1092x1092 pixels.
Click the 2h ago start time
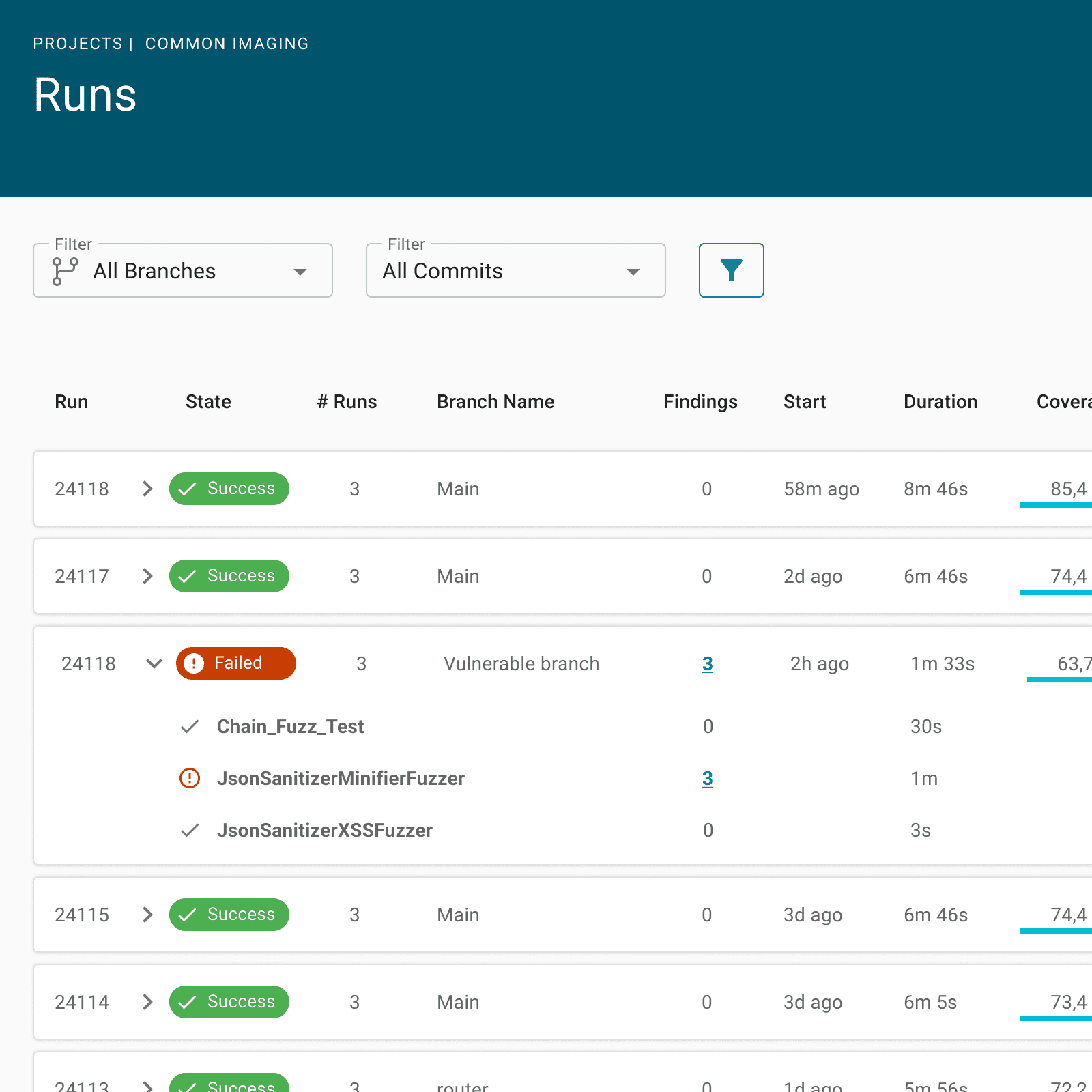coord(820,663)
